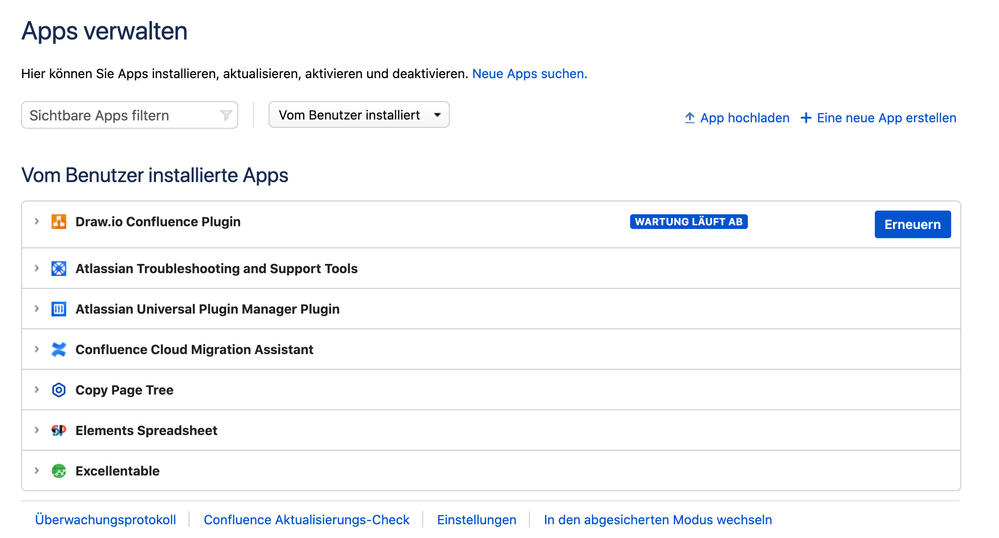Image resolution: width=999 pixels, height=538 pixels.
Task: Click the Confluence Cloud Migration Assistant icon
Action: 59,349
